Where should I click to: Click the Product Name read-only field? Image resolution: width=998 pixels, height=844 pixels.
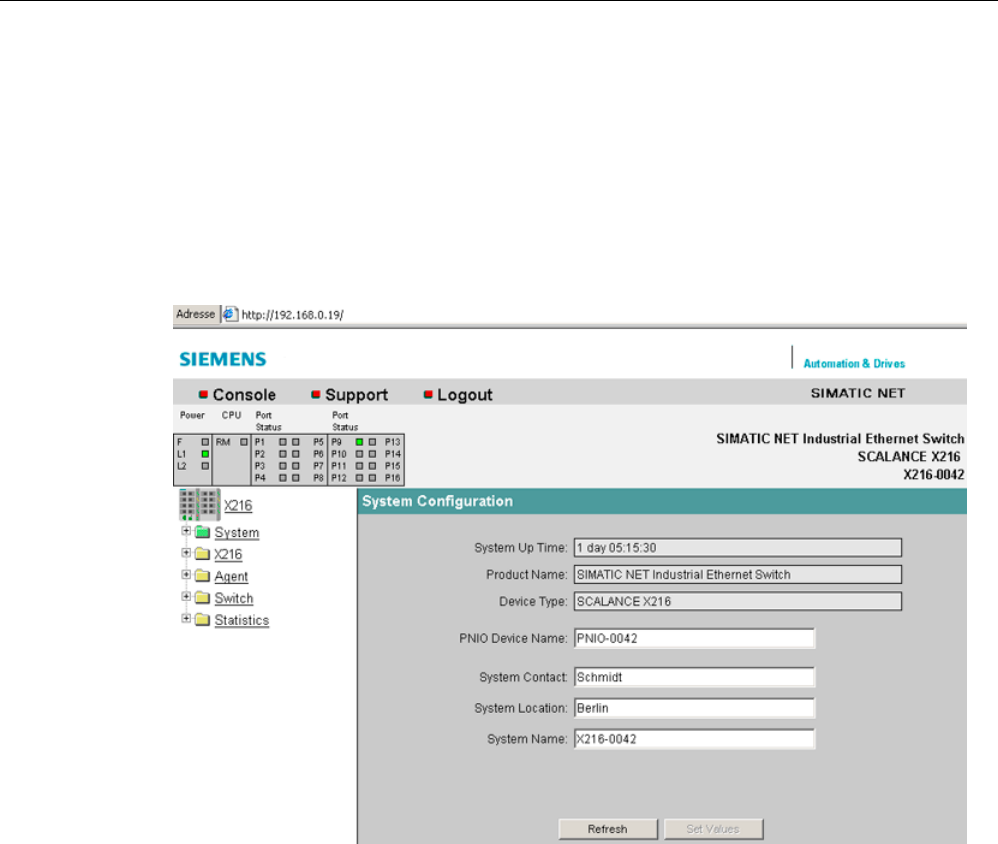click(738, 575)
